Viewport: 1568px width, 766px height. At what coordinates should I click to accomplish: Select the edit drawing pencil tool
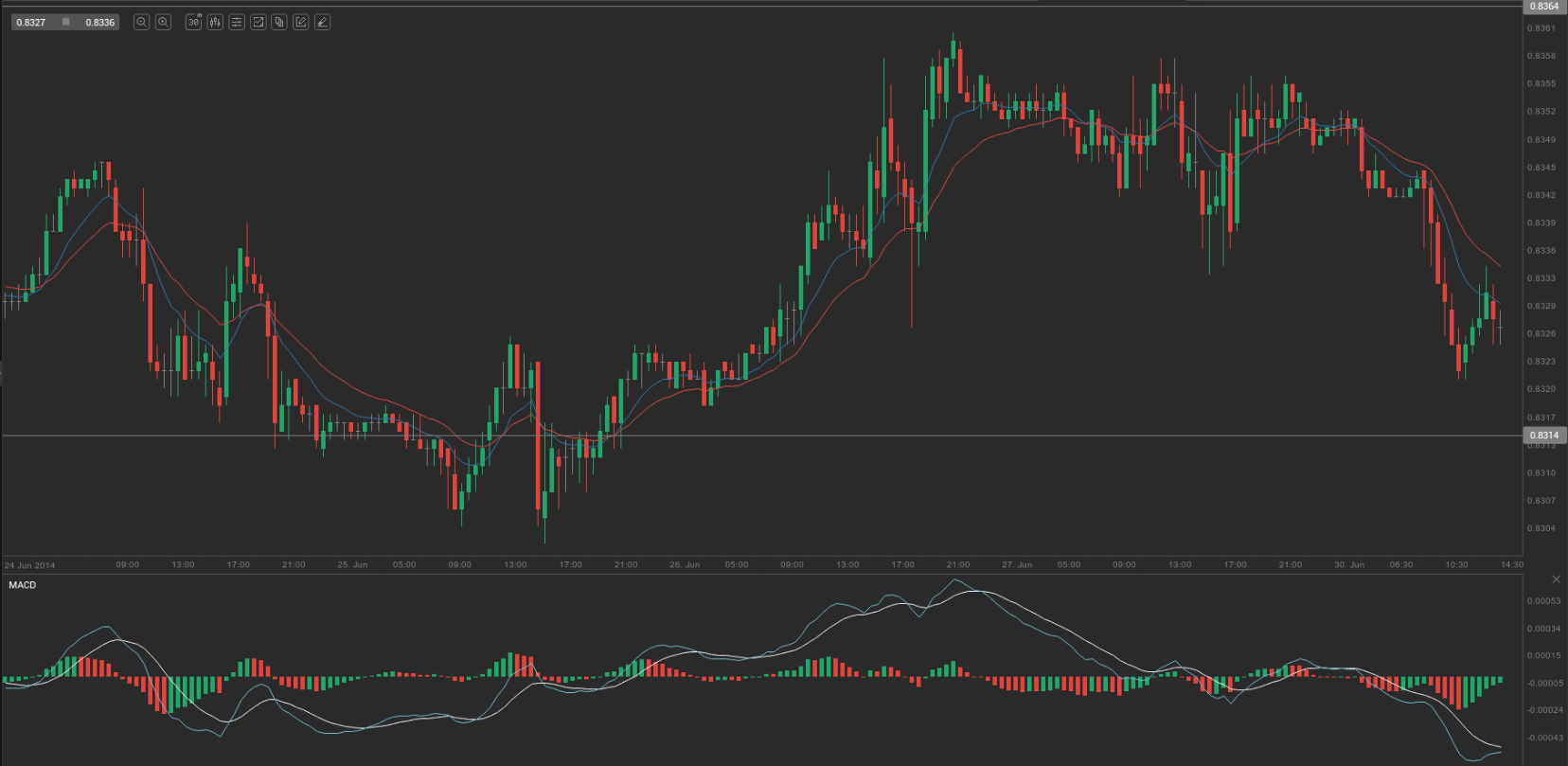[300, 22]
